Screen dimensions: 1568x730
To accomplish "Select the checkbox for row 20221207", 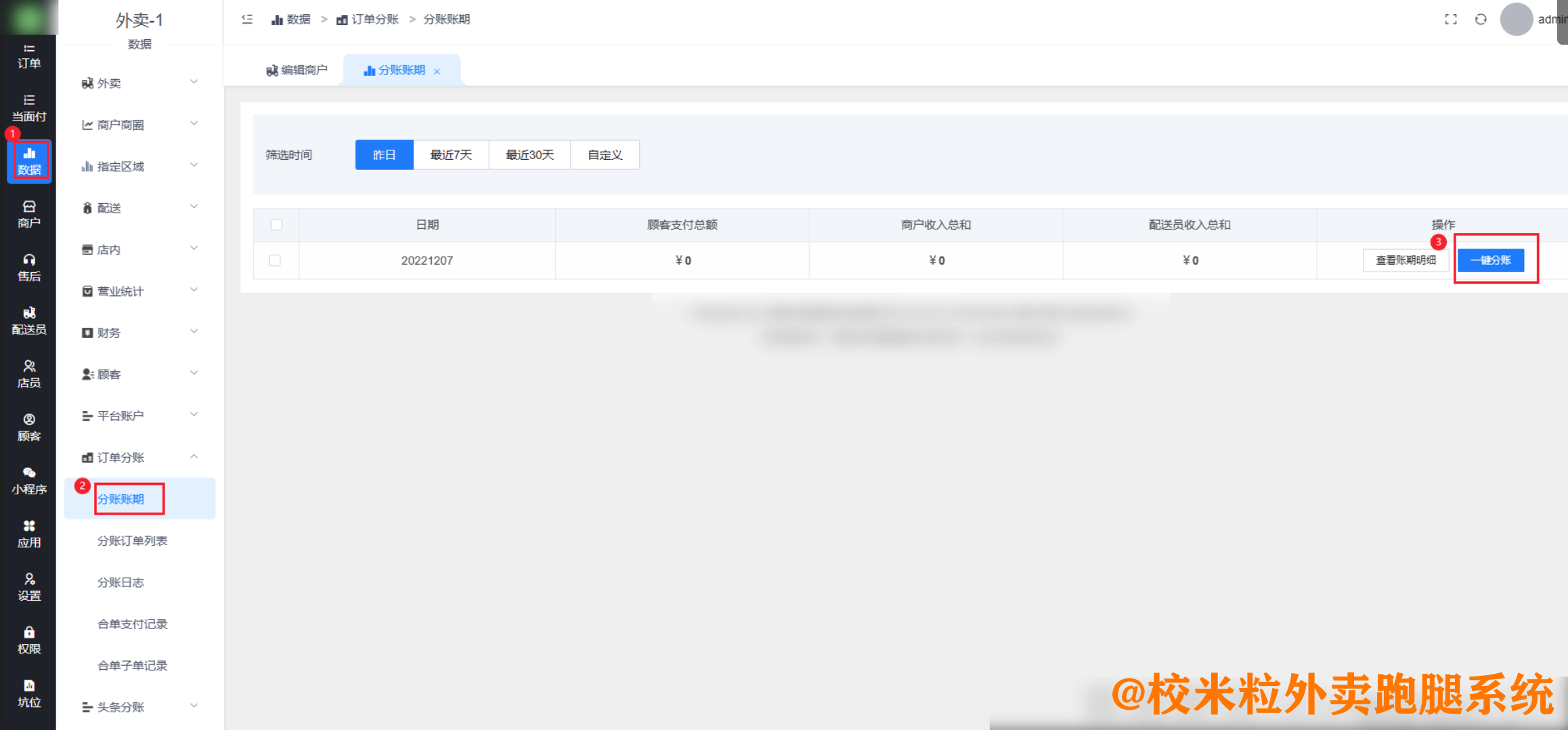I will tap(276, 260).
